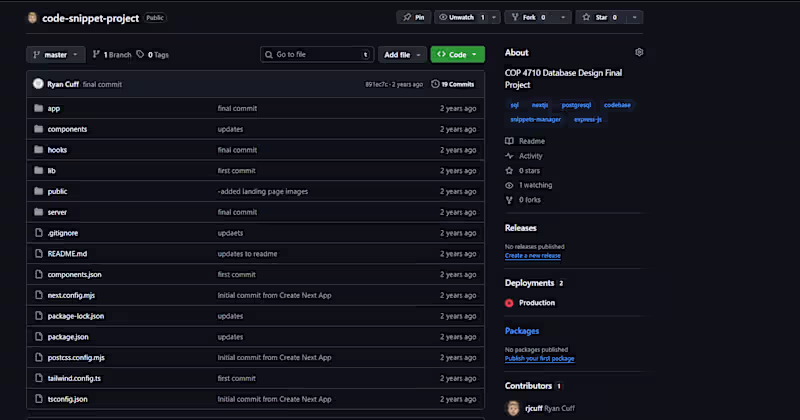Screen dimensions: 800x420
Task: Pin the code-snippet-project repository
Action: pos(413,17)
